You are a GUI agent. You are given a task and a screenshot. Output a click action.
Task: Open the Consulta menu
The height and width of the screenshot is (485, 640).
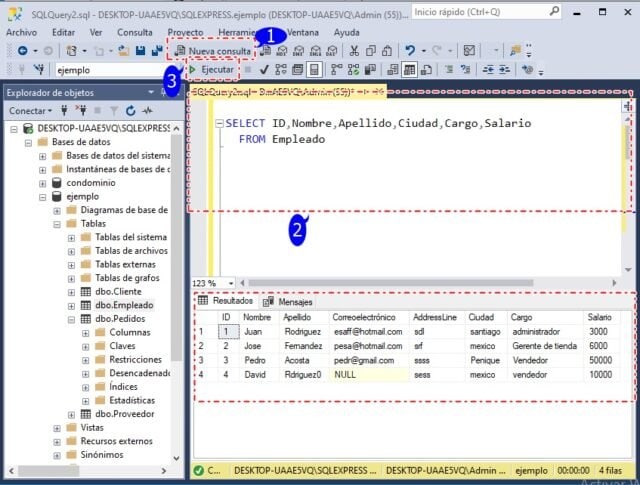135,32
